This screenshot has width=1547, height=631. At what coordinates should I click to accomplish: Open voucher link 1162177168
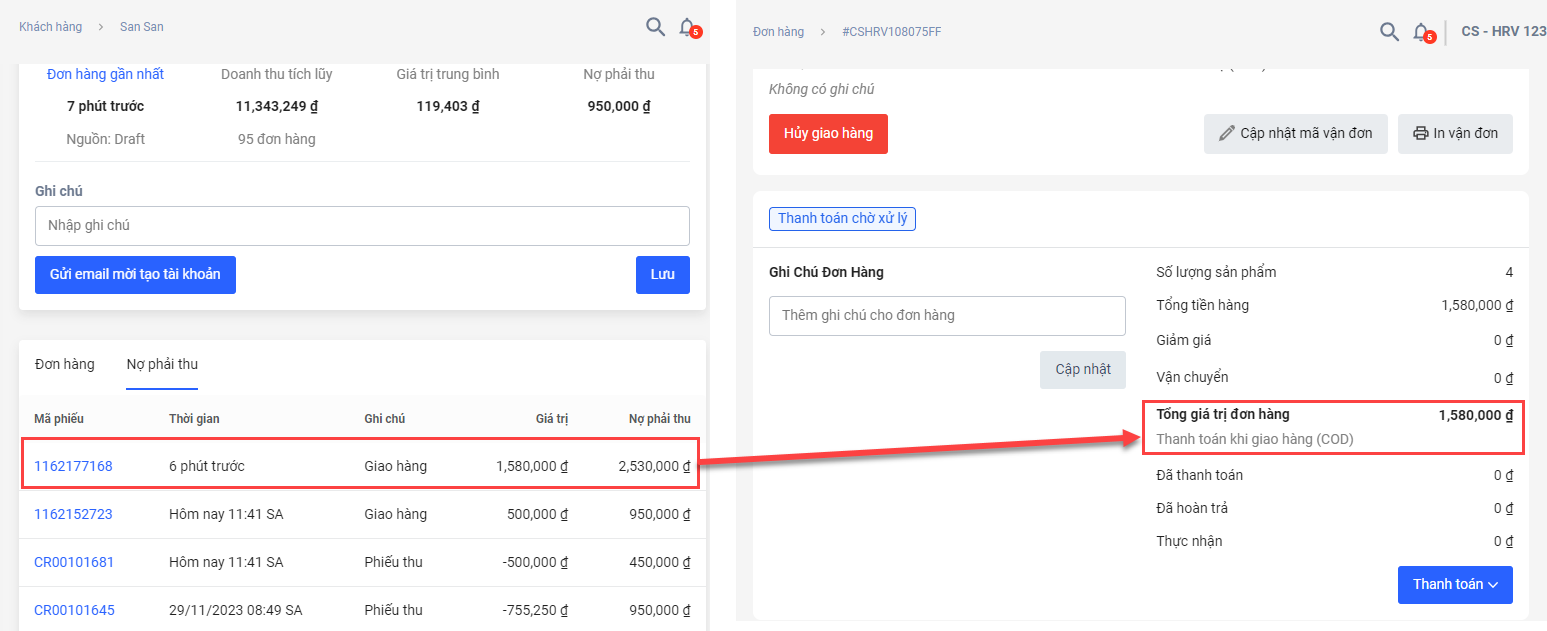coord(73,466)
